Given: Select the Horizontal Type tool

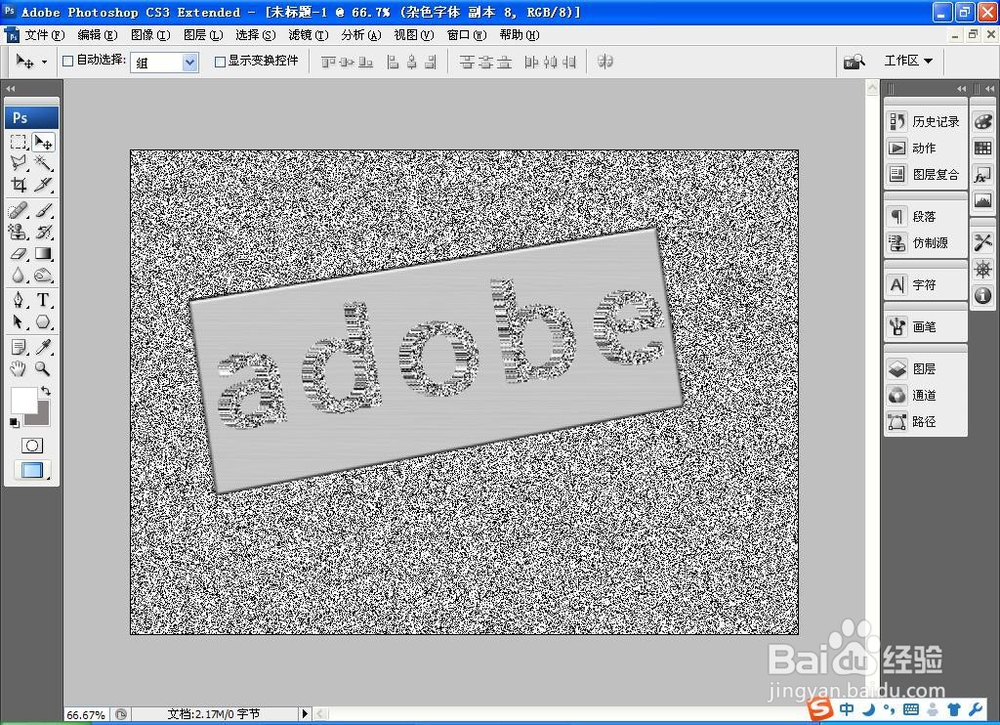Looking at the screenshot, I should [x=43, y=300].
